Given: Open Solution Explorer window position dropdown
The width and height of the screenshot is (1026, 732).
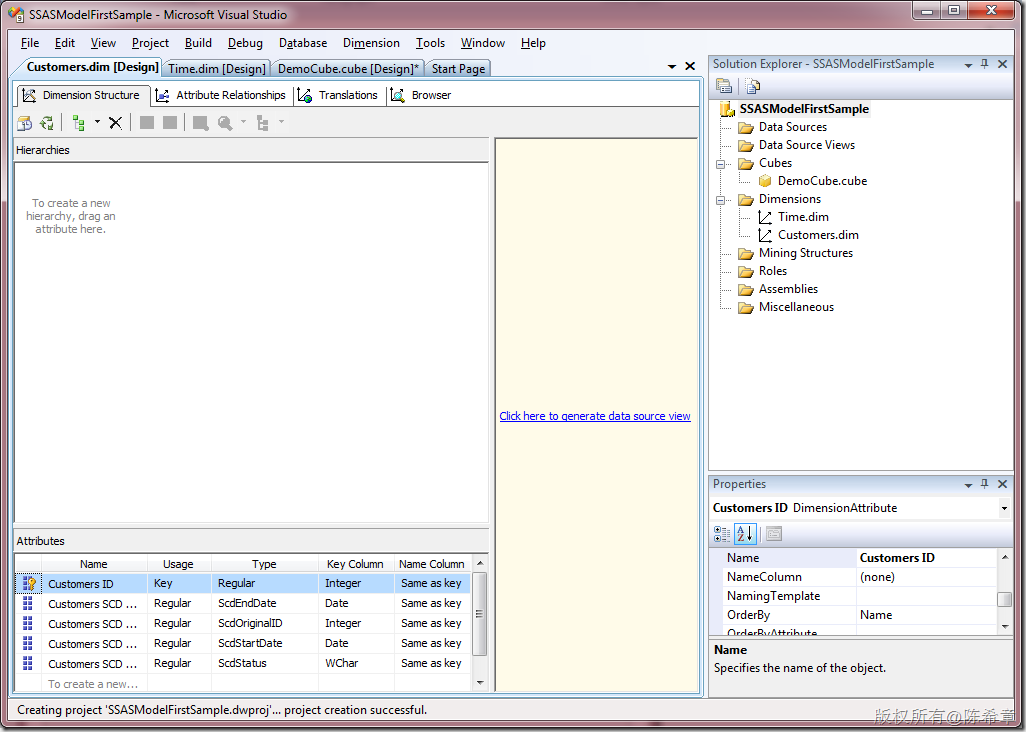Looking at the screenshot, I should (x=968, y=65).
